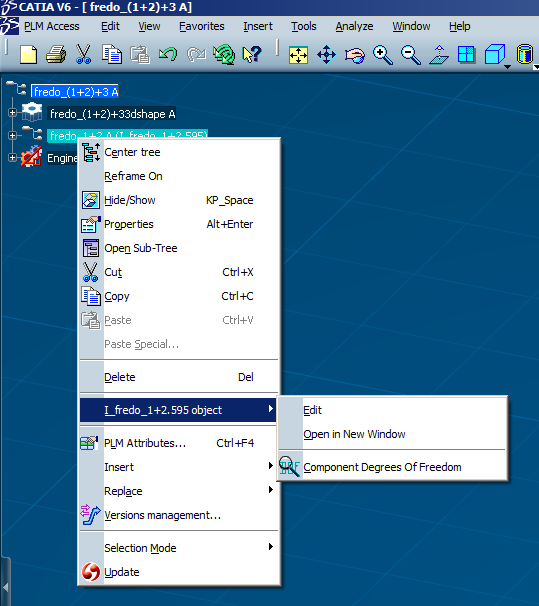Open the Favorites menu
Viewport: 539px width, 606px height.
coord(202,26)
